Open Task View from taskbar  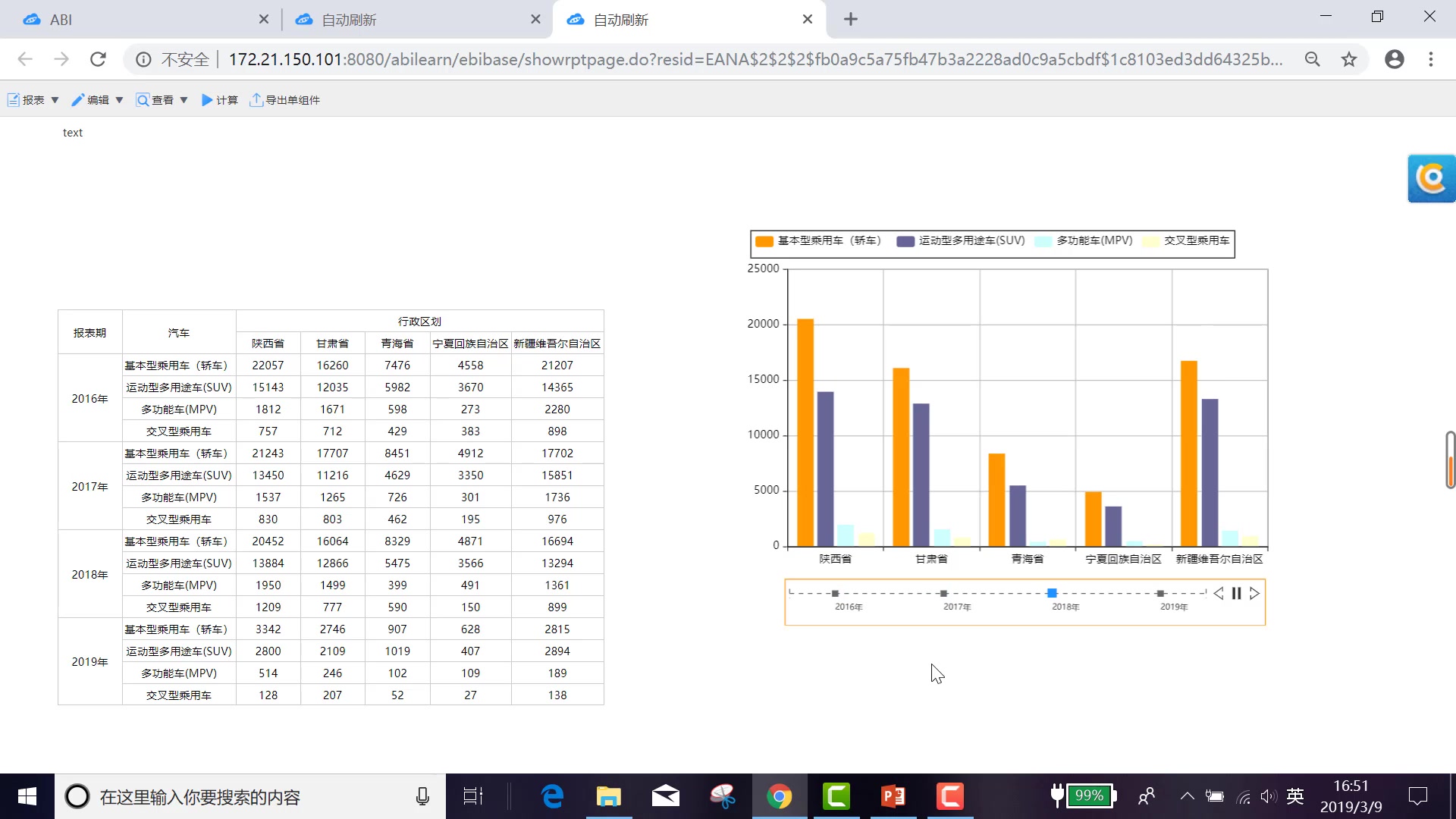coord(473,796)
